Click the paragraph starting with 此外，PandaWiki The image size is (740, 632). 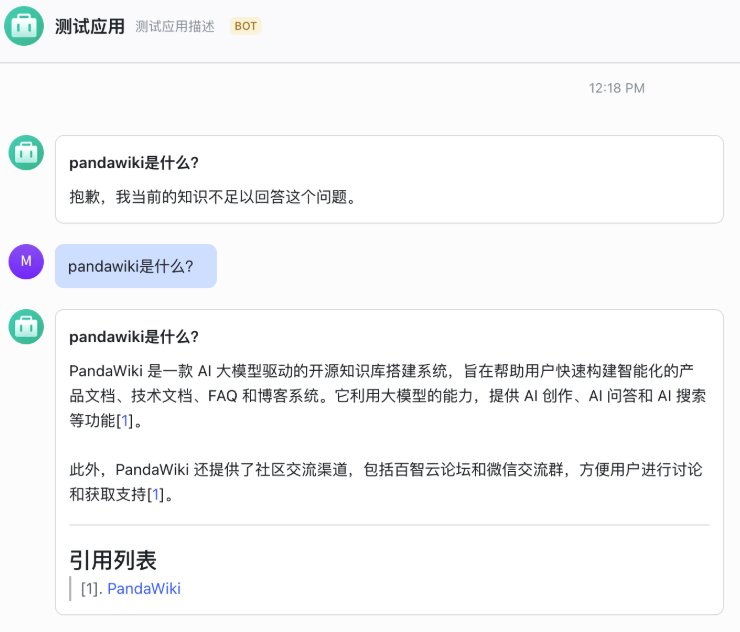pyautogui.click(x=386, y=482)
